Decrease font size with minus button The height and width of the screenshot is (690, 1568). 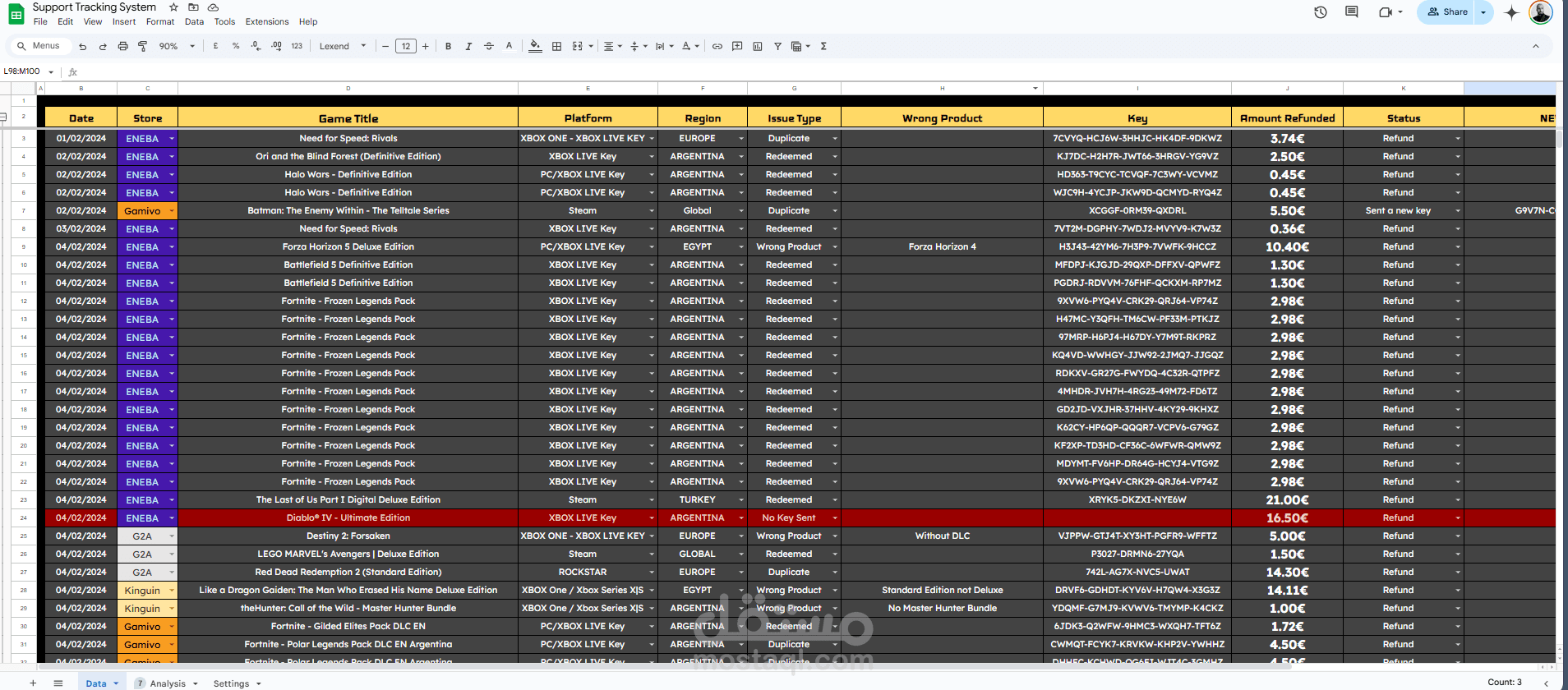pyautogui.click(x=385, y=46)
